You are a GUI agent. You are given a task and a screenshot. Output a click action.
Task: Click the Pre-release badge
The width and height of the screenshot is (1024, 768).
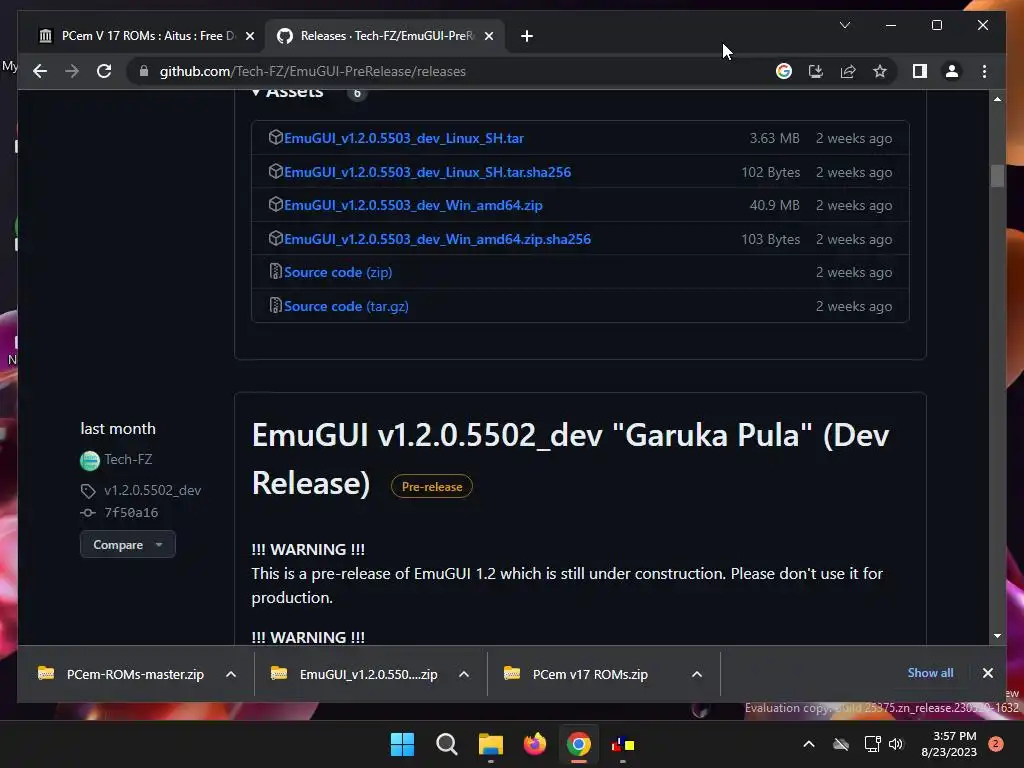[432, 487]
